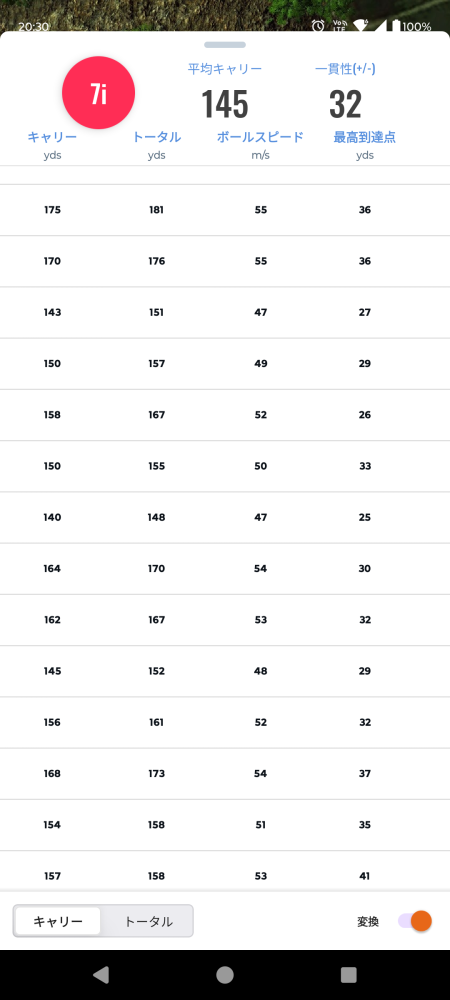450x1000 pixels.
Task: Tap the Android recent apps square
Action: pyautogui.click(x=349, y=974)
